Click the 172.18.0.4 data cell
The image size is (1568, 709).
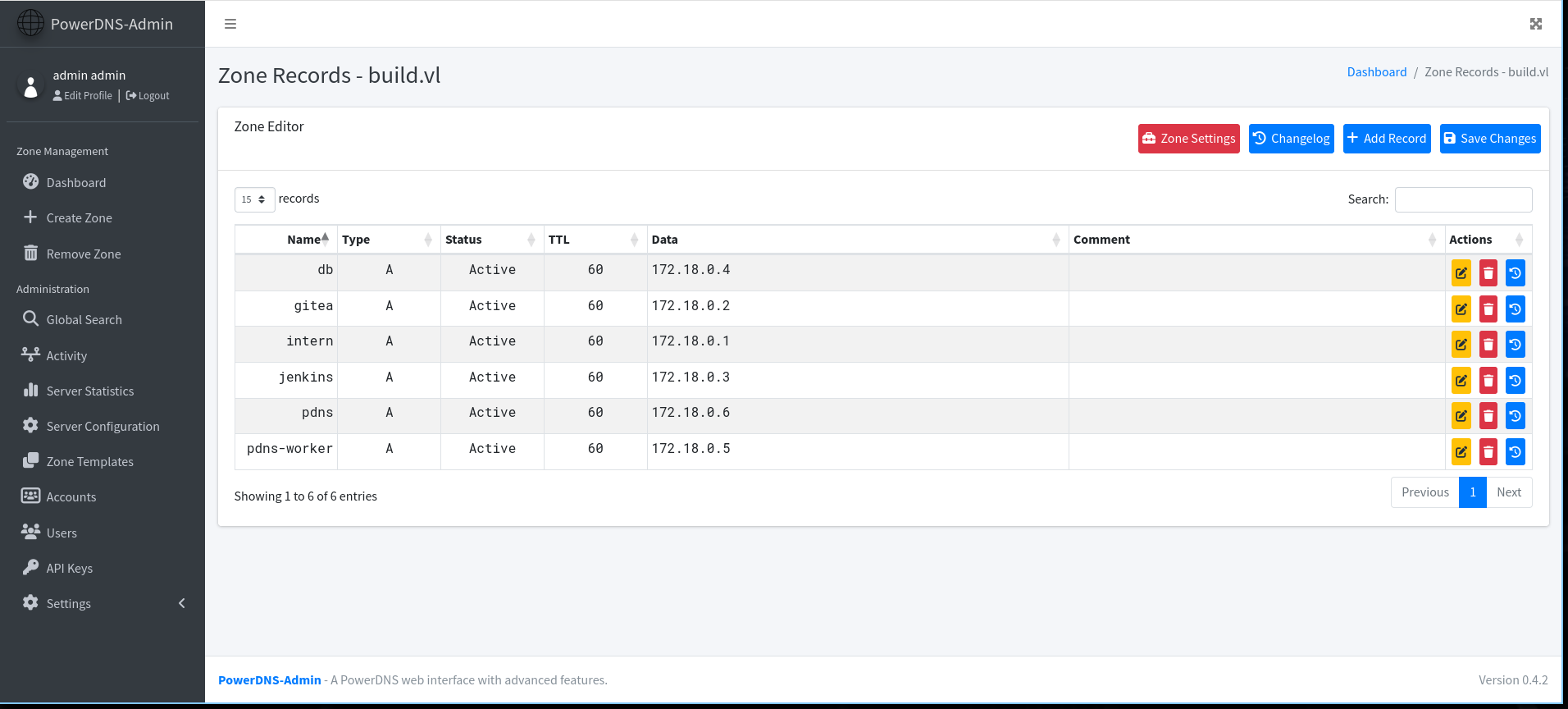[x=858, y=272]
